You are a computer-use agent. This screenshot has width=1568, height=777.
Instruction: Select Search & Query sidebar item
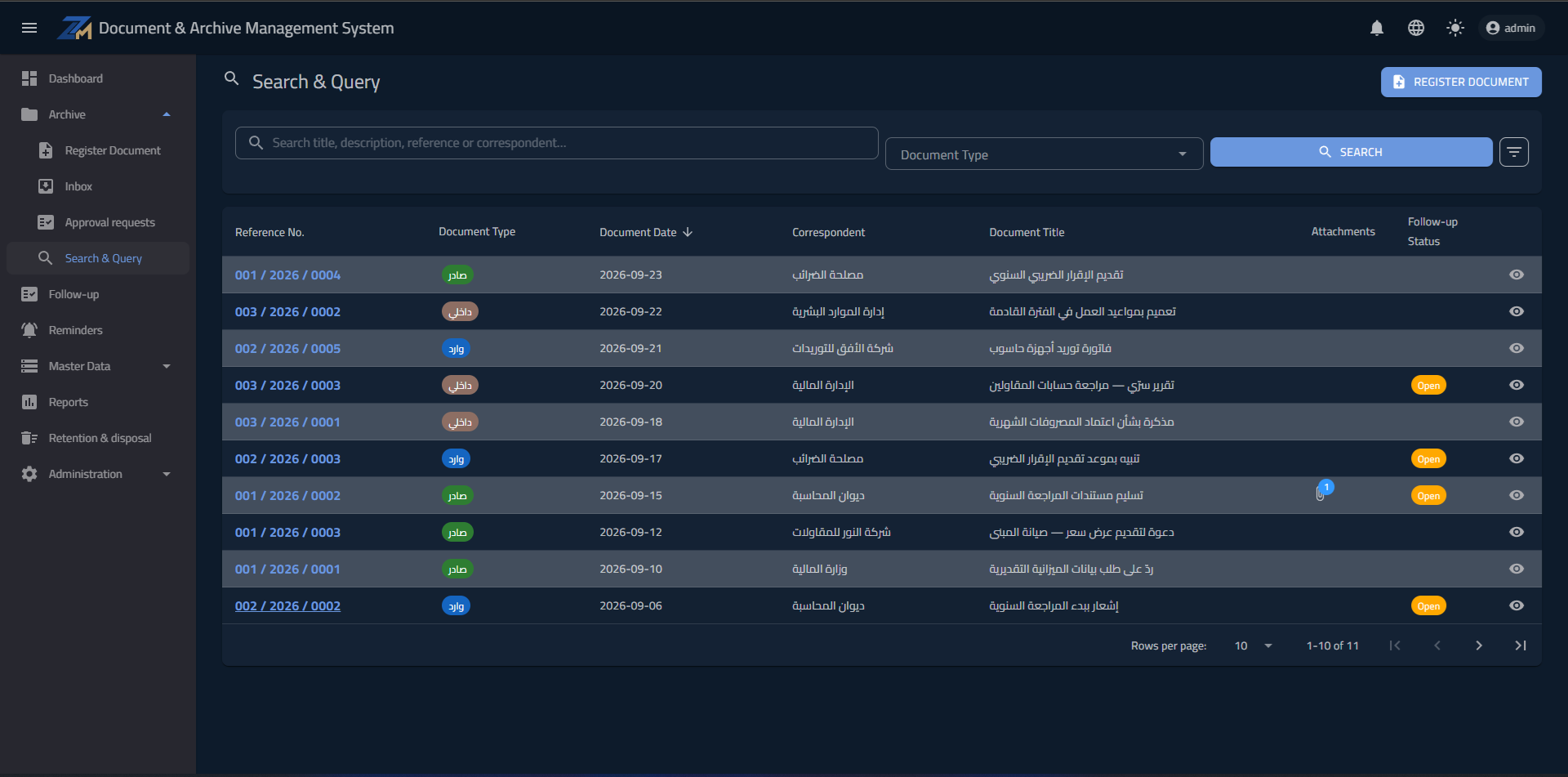pos(98,258)
